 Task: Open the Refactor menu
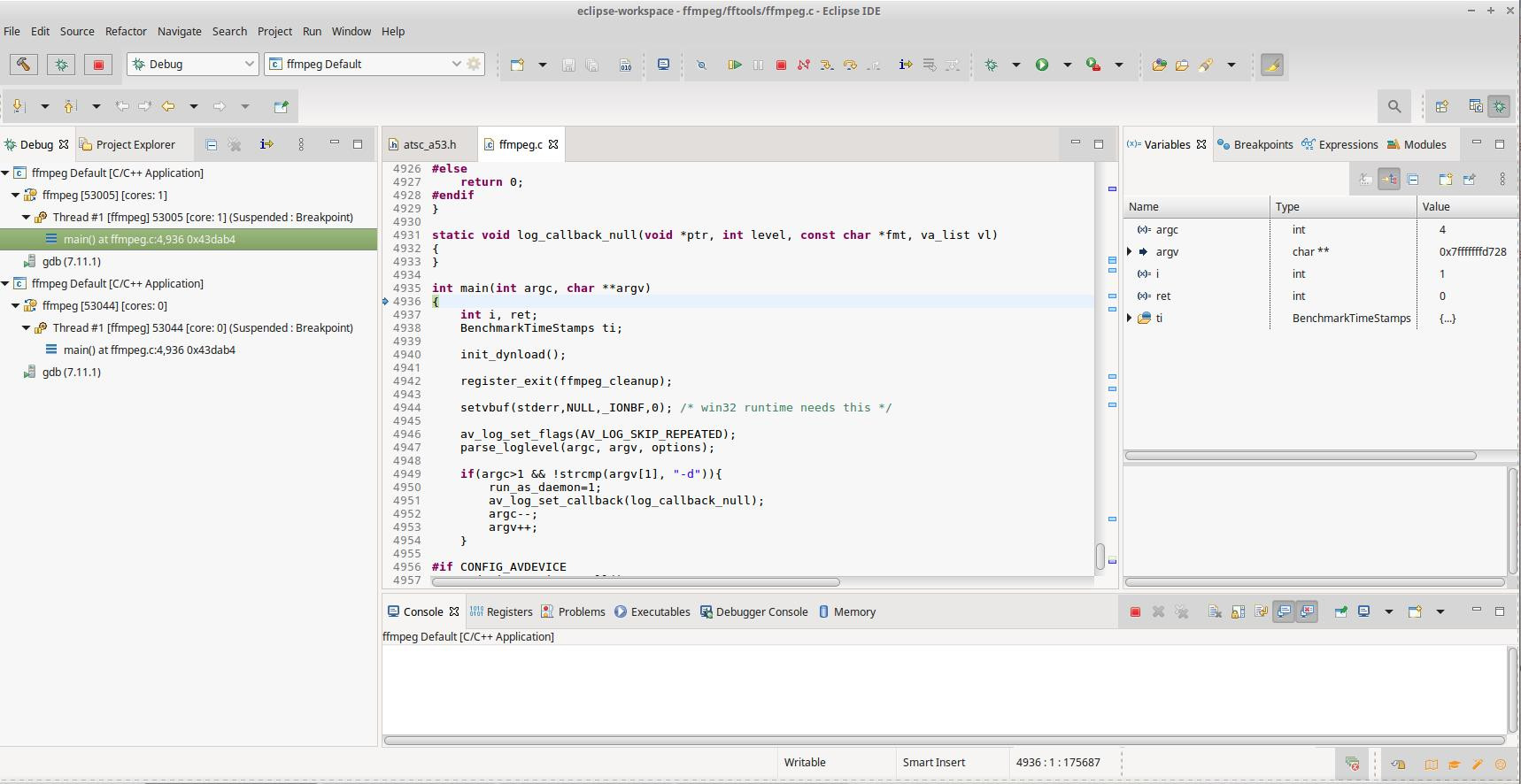(x=126, y=31)
